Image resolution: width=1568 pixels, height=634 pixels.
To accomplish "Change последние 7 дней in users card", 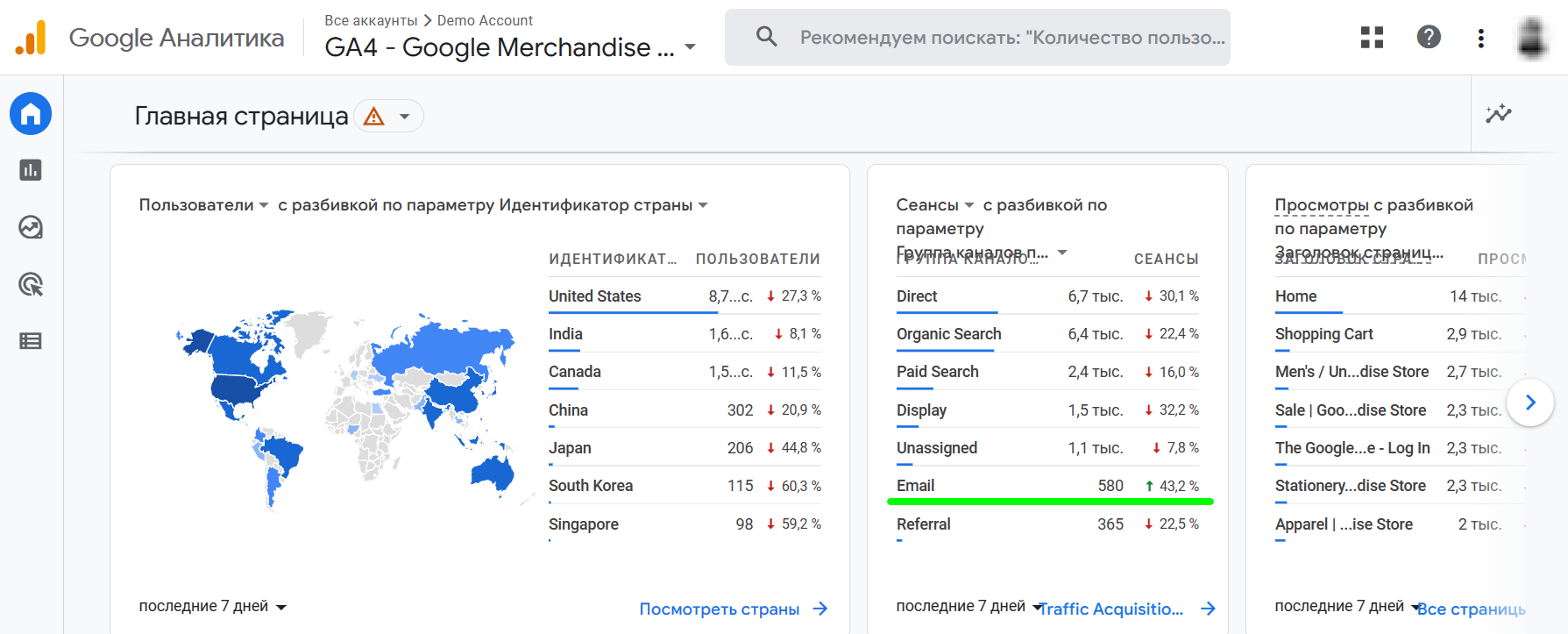I will (x=213, y=606).
